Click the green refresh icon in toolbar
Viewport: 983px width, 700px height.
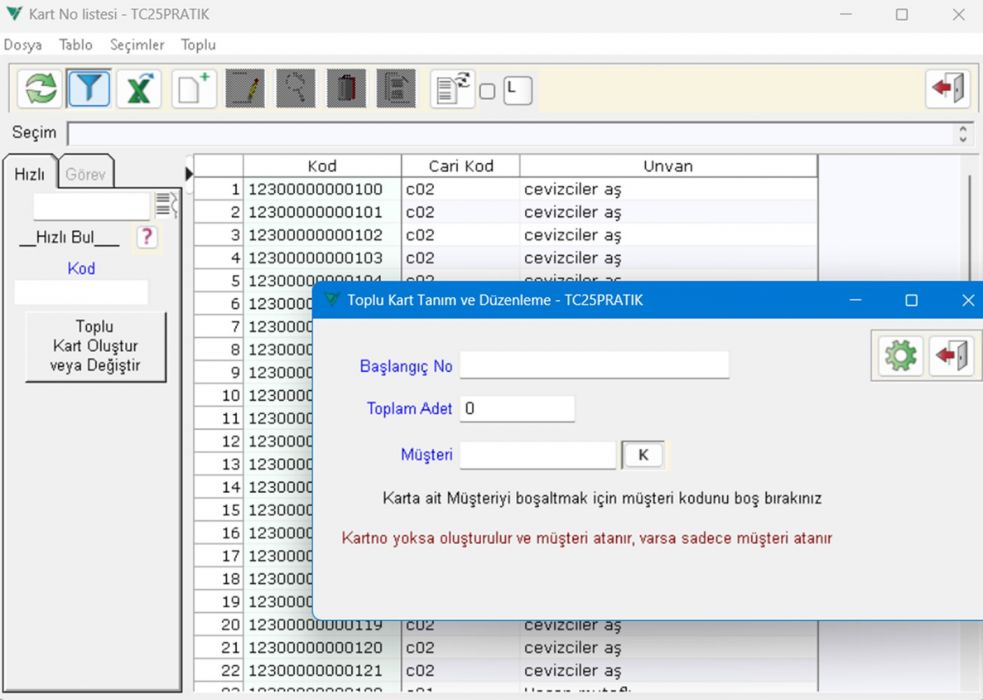[41, 89]
